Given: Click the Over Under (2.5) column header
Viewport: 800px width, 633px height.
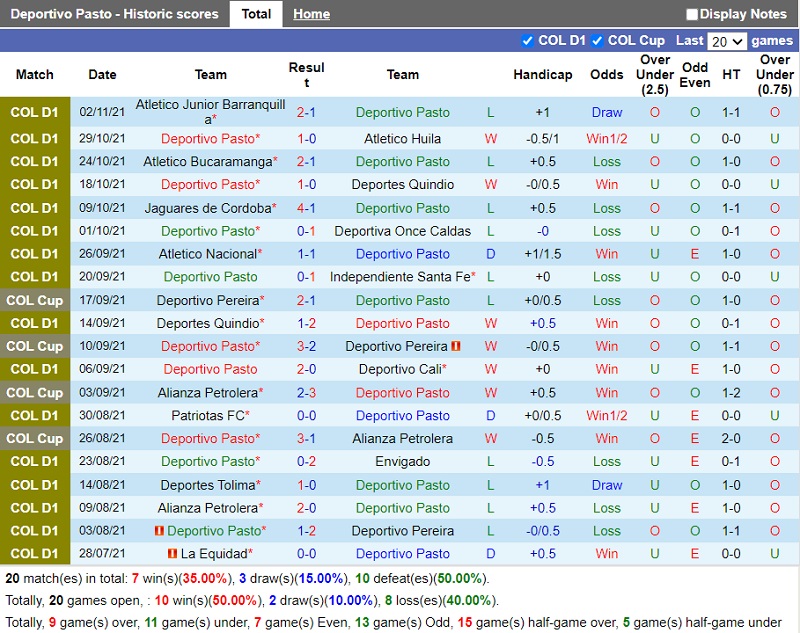Looking at the screenshot, I should 655,75.
